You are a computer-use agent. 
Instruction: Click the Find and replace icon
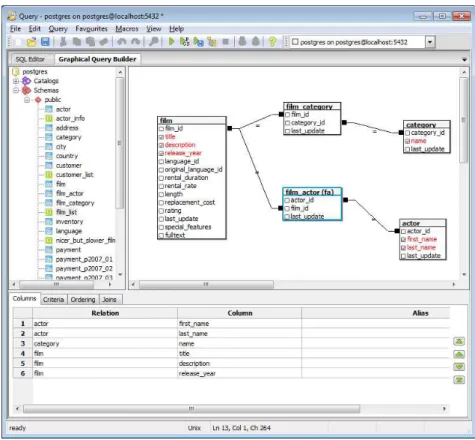(153, 42)
